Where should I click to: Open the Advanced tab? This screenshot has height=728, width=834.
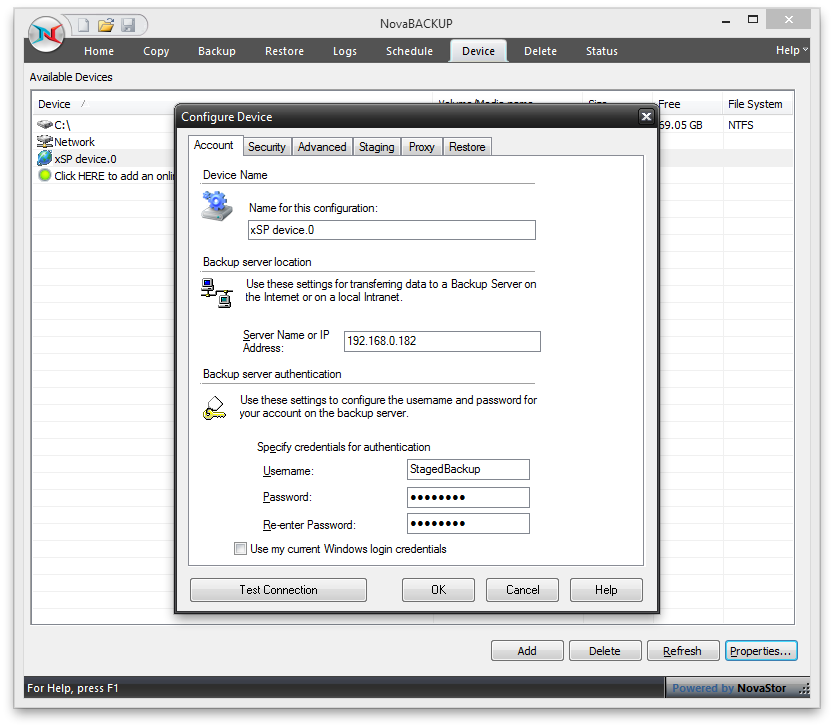(322, 147)
